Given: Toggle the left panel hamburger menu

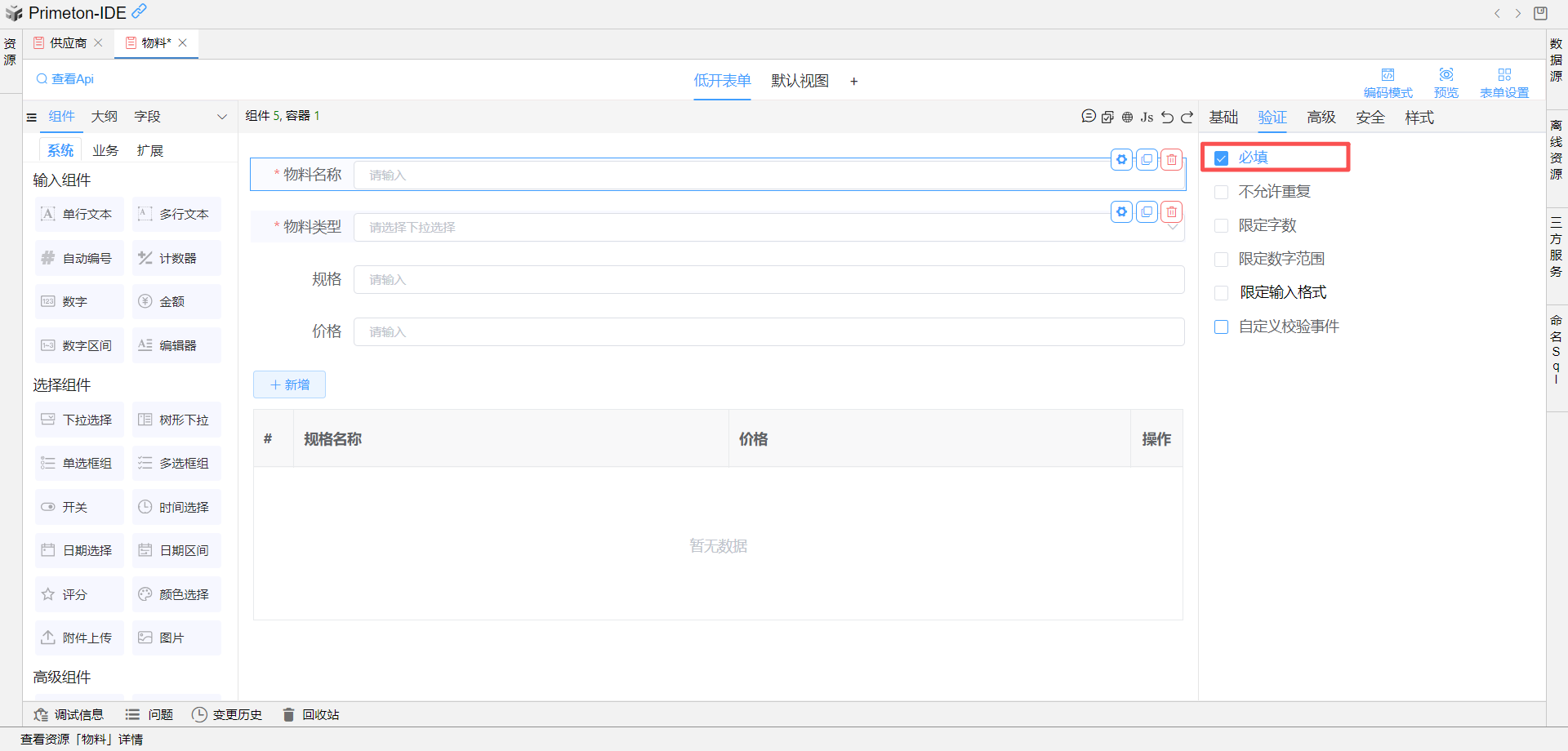Looking at the screenshot, I should tap(32, 117).
